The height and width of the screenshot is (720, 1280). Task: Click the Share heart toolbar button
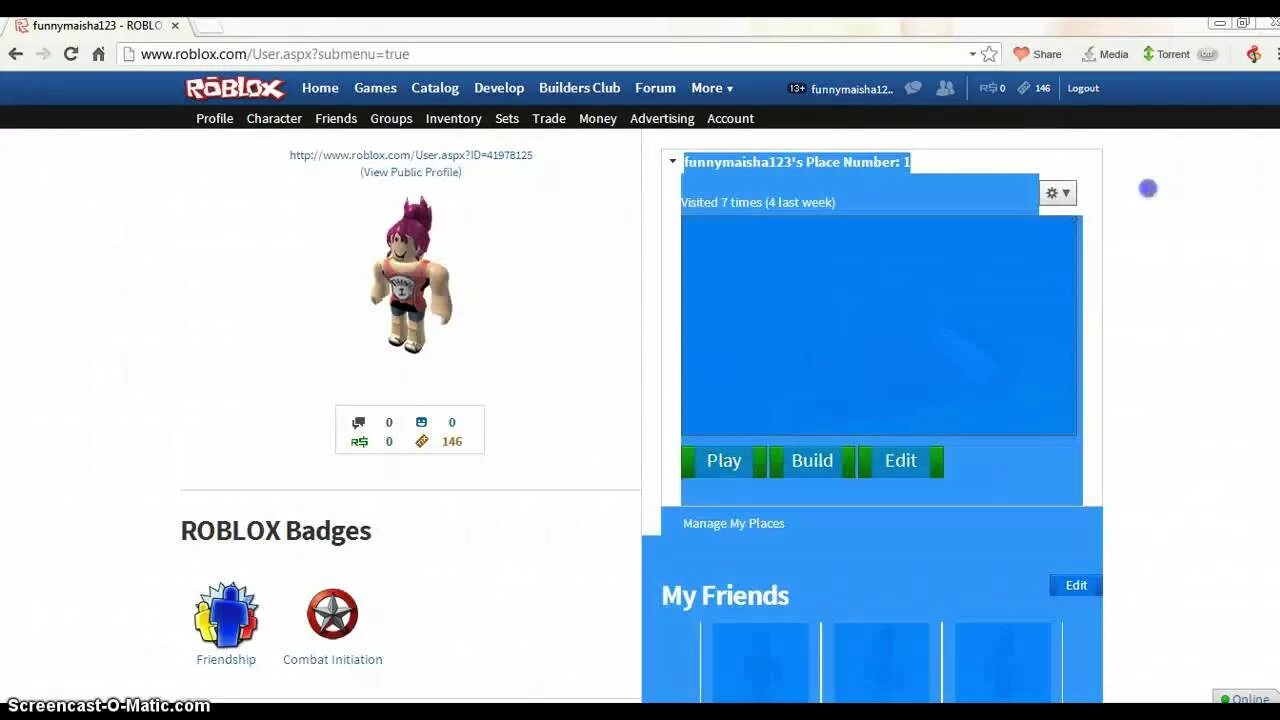(x=1037, y=54)
